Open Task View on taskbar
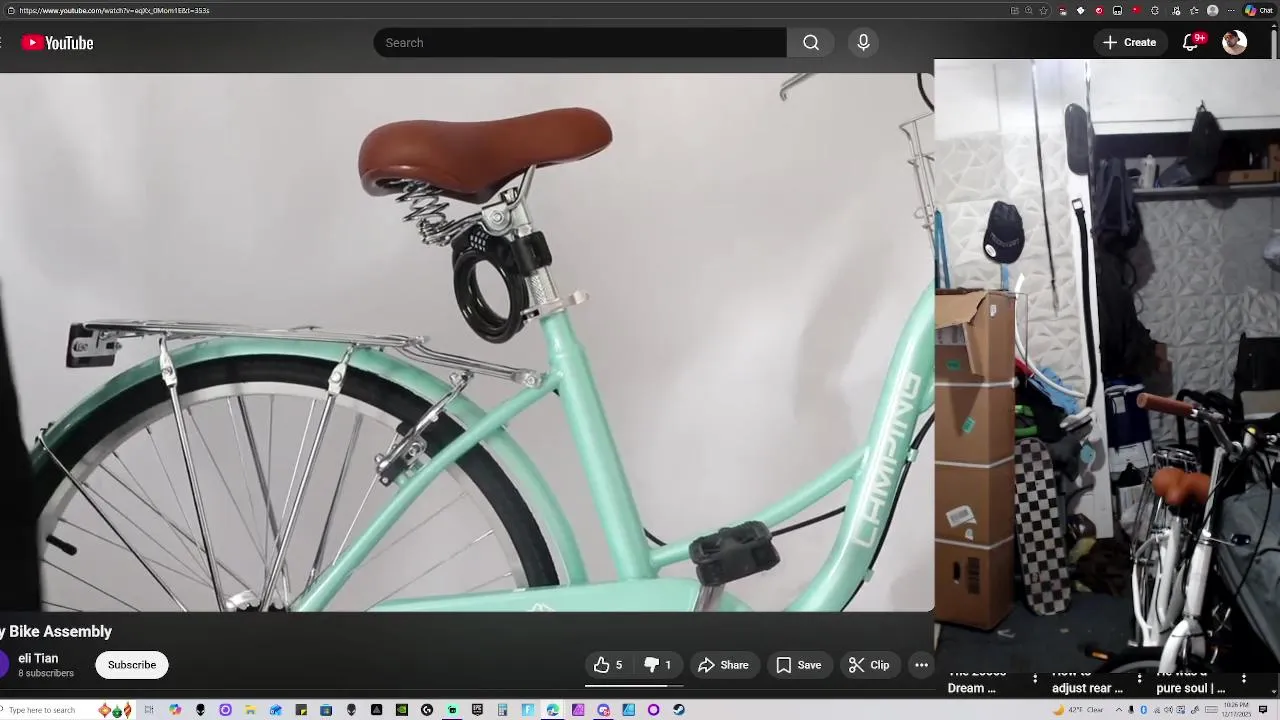 (x=149, y=710)
